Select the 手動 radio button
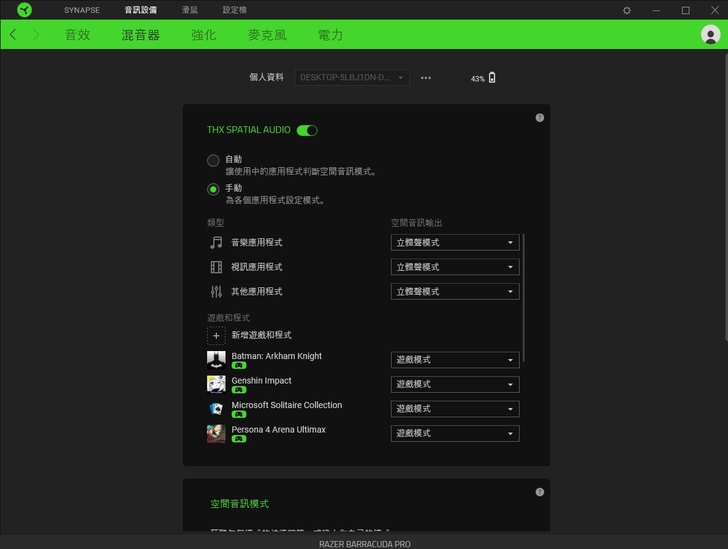Viewport: 728px width, 549px height. pyautogui.click(x=213, y=189)
